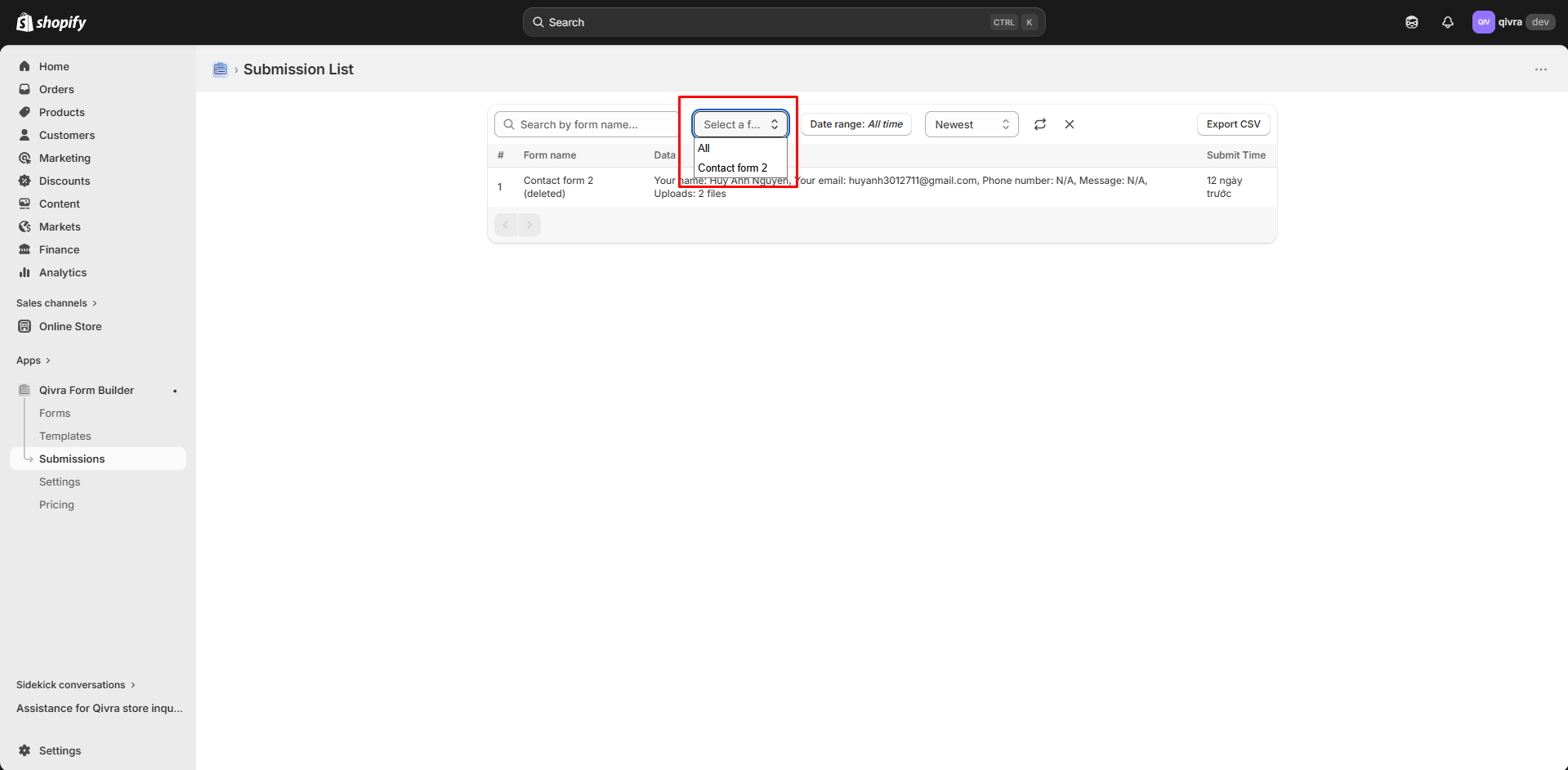Open Assistance for Qivra store conversation
Viewport: 1568px width, 770px height.
(100, 708)
